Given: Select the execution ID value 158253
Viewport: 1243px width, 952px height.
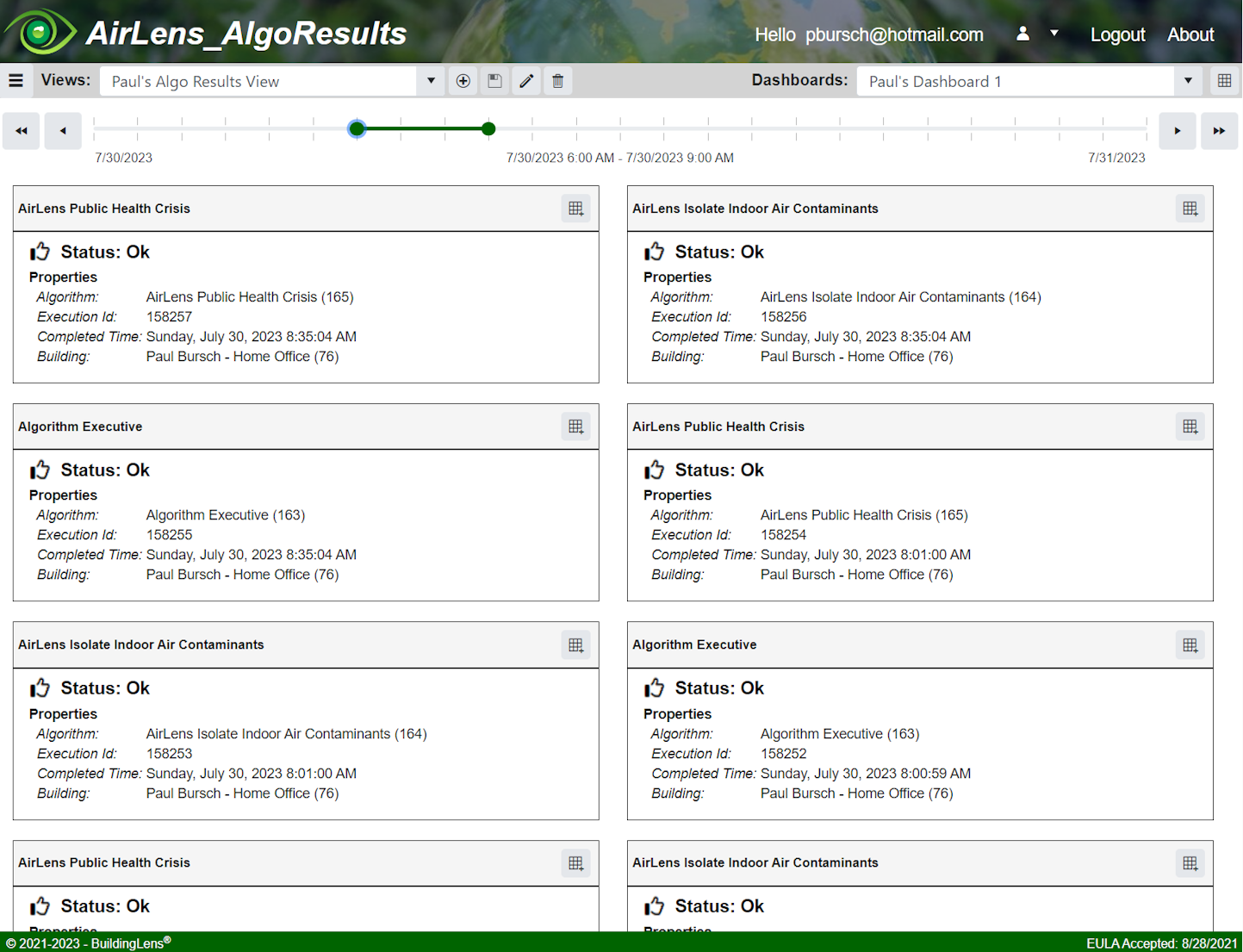Looking at the screenshot, I should [x=169, y=754].
